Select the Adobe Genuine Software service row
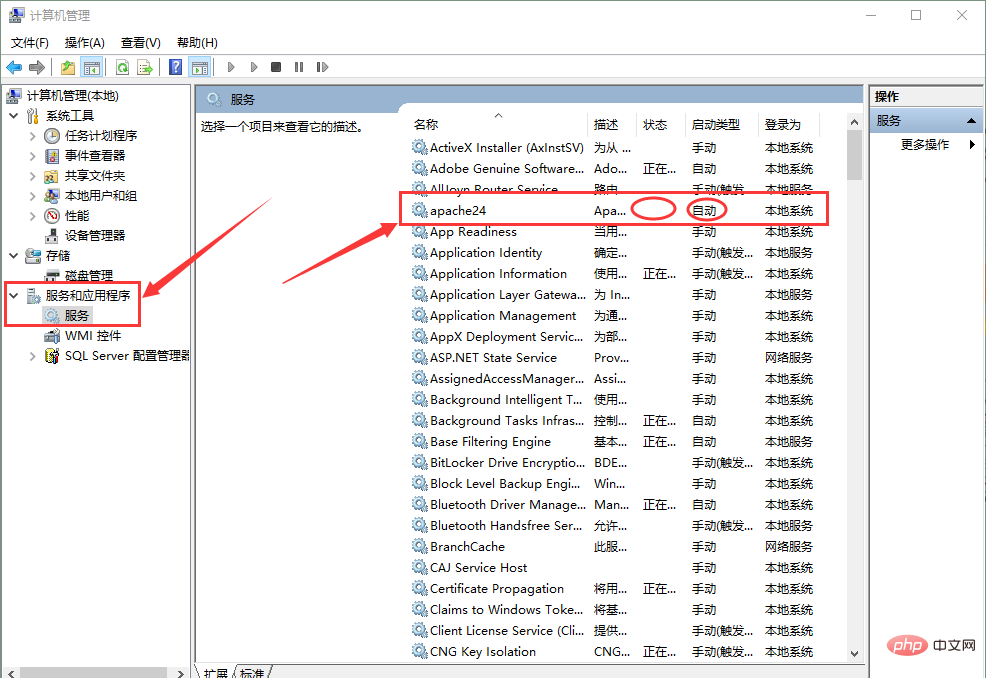 [x=613, y=169]
